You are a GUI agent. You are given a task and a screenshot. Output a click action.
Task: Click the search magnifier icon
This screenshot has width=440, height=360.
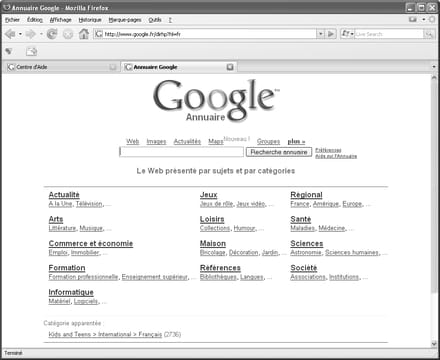[x=429, y=34]
